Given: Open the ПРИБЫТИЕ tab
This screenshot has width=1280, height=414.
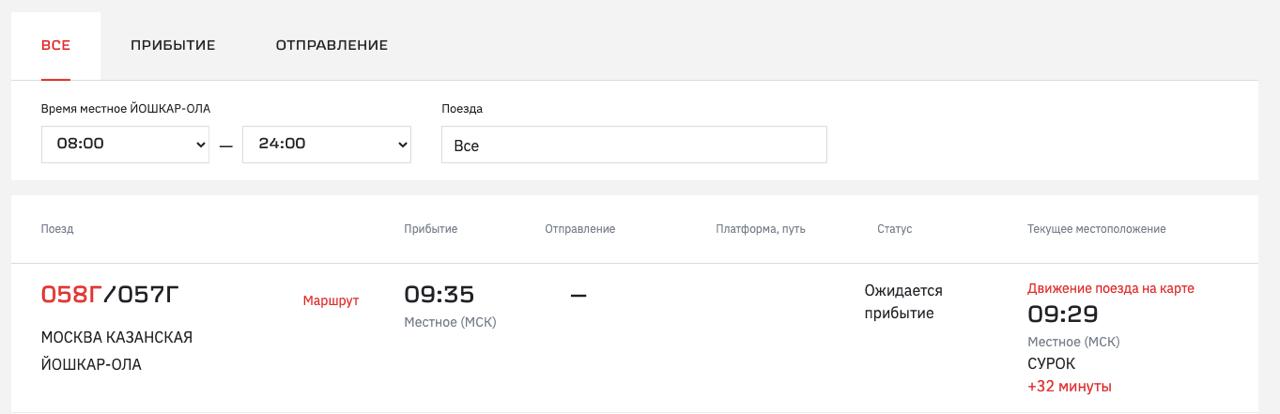Looking at the screenshot, I should coord(173,45).
